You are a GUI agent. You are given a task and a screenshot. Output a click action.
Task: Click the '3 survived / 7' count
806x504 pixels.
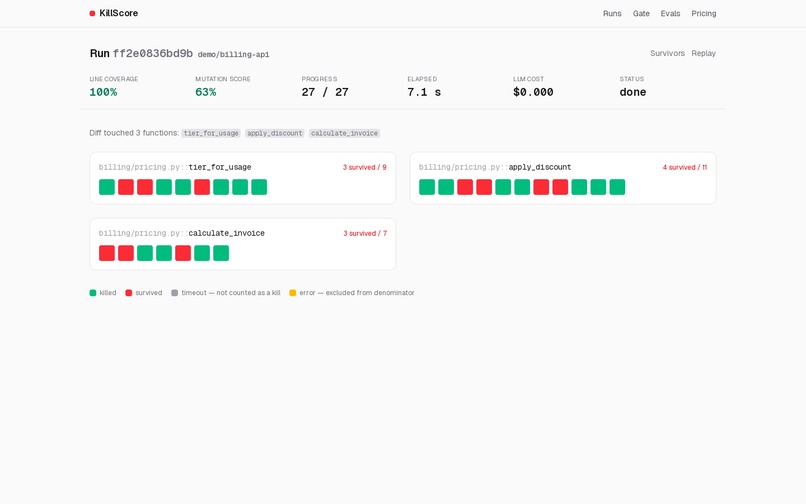pyautogui.click(x=365, y=233)
